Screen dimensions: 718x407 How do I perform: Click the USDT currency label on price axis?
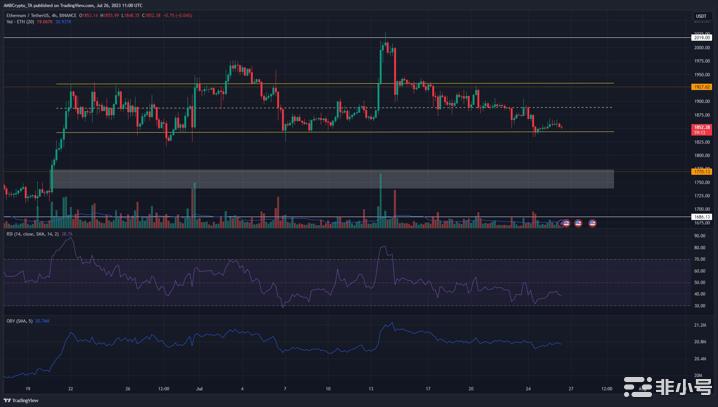point(701,14)
